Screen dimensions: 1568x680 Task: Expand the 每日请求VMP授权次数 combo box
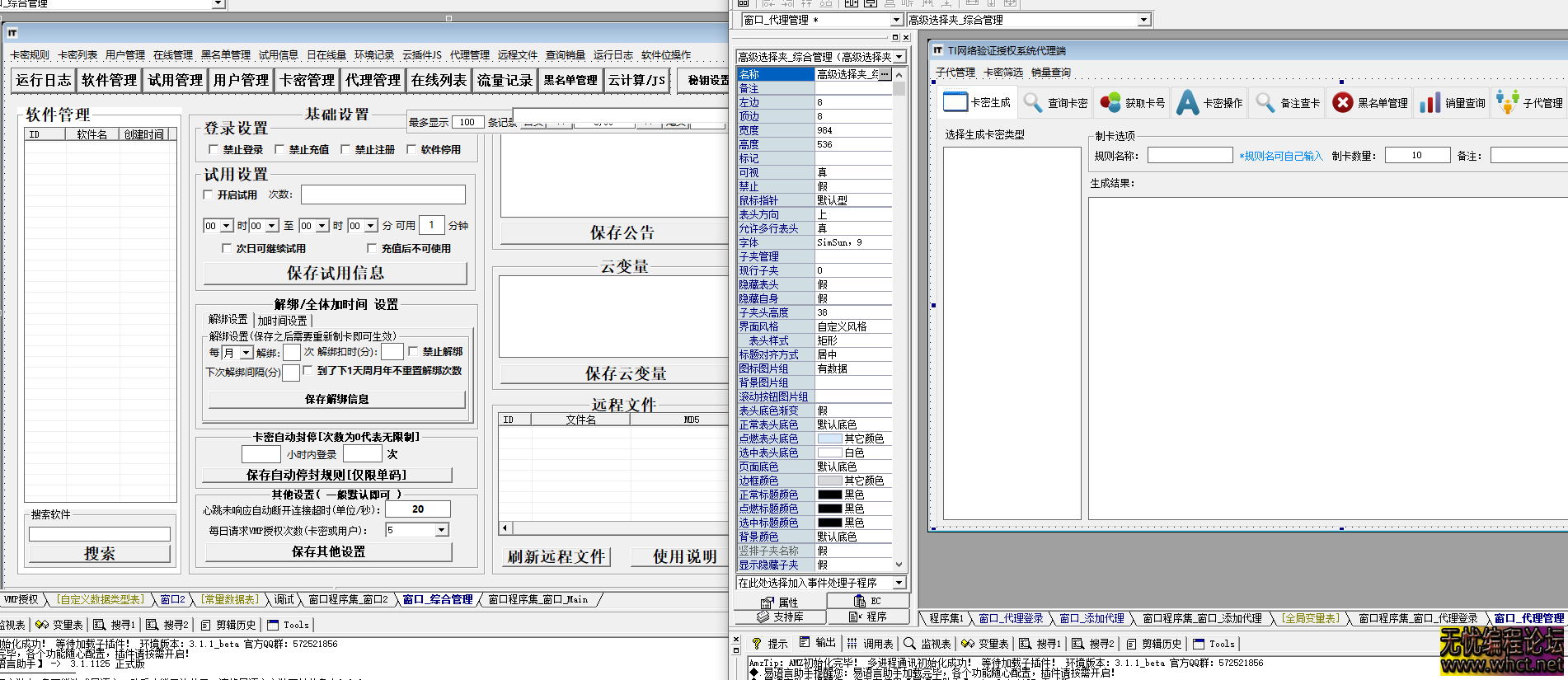[442, 530]
